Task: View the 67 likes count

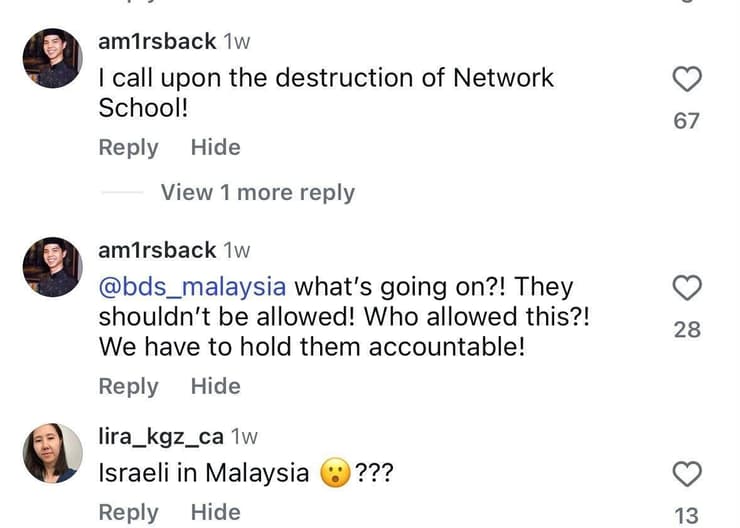Action: (x=686, y=121)
